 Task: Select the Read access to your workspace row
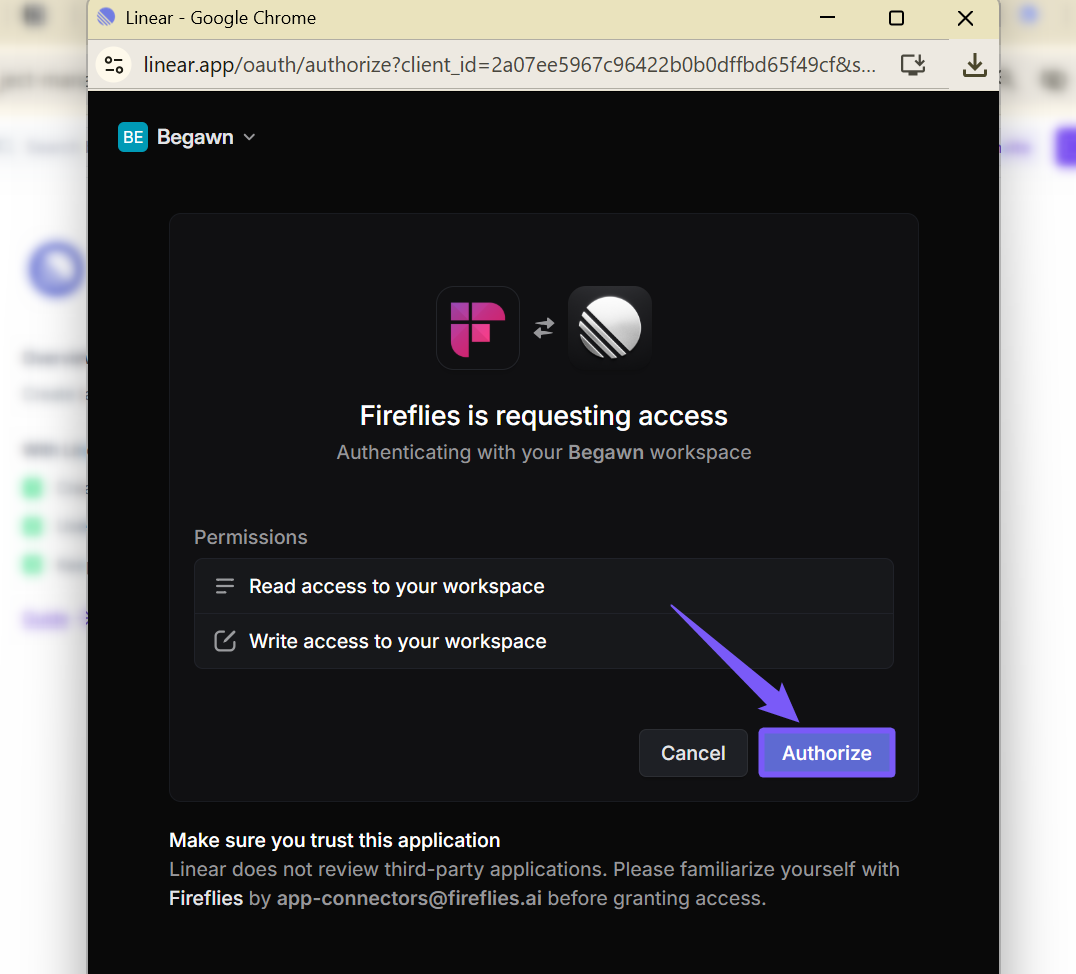(543, 586)
